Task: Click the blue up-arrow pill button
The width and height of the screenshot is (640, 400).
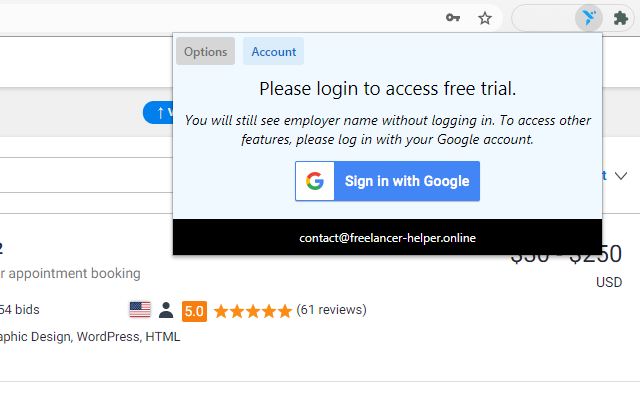Action: (x=158, y=112)
